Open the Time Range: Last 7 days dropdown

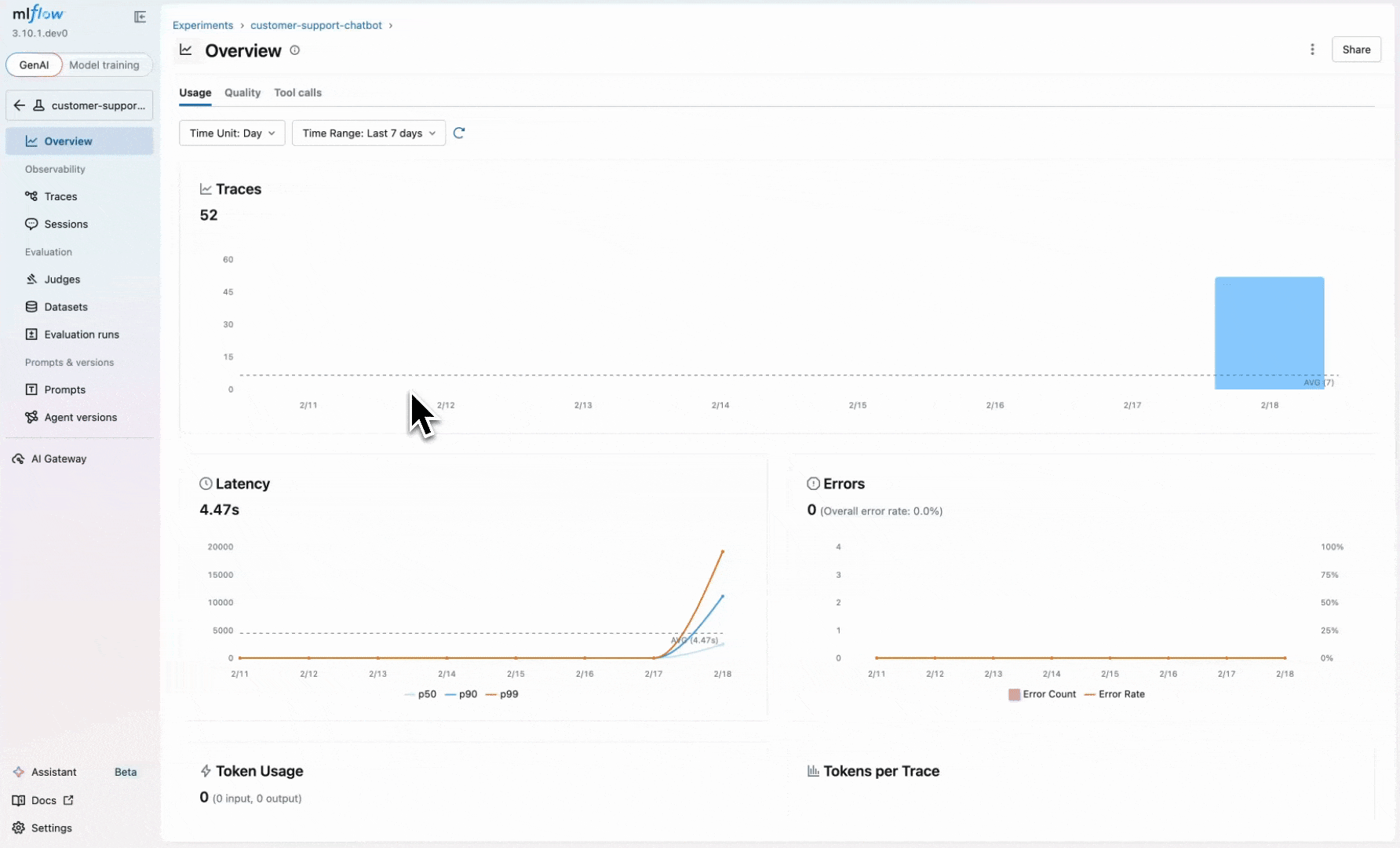368,133
